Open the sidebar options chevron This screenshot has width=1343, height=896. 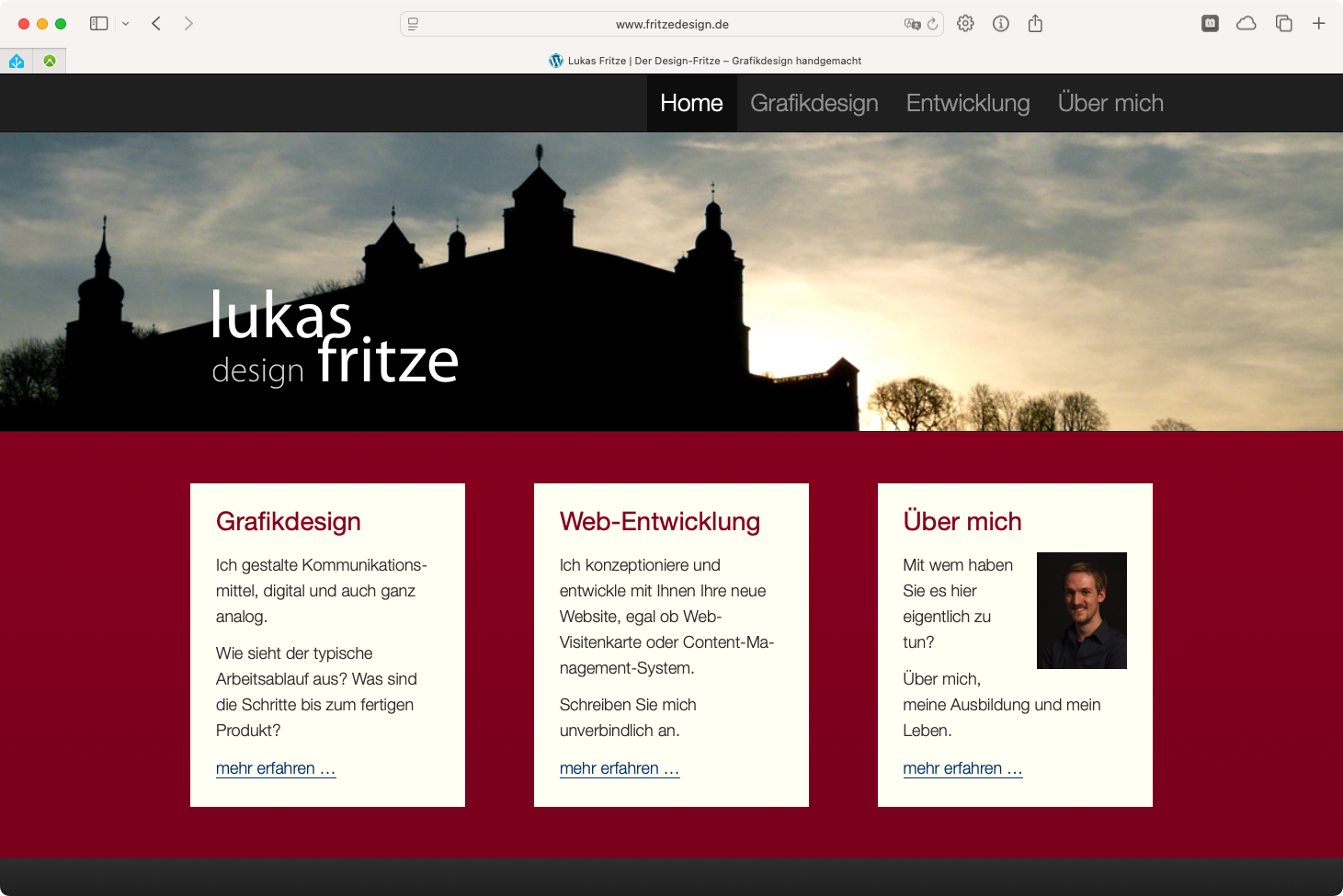(127, 23)
